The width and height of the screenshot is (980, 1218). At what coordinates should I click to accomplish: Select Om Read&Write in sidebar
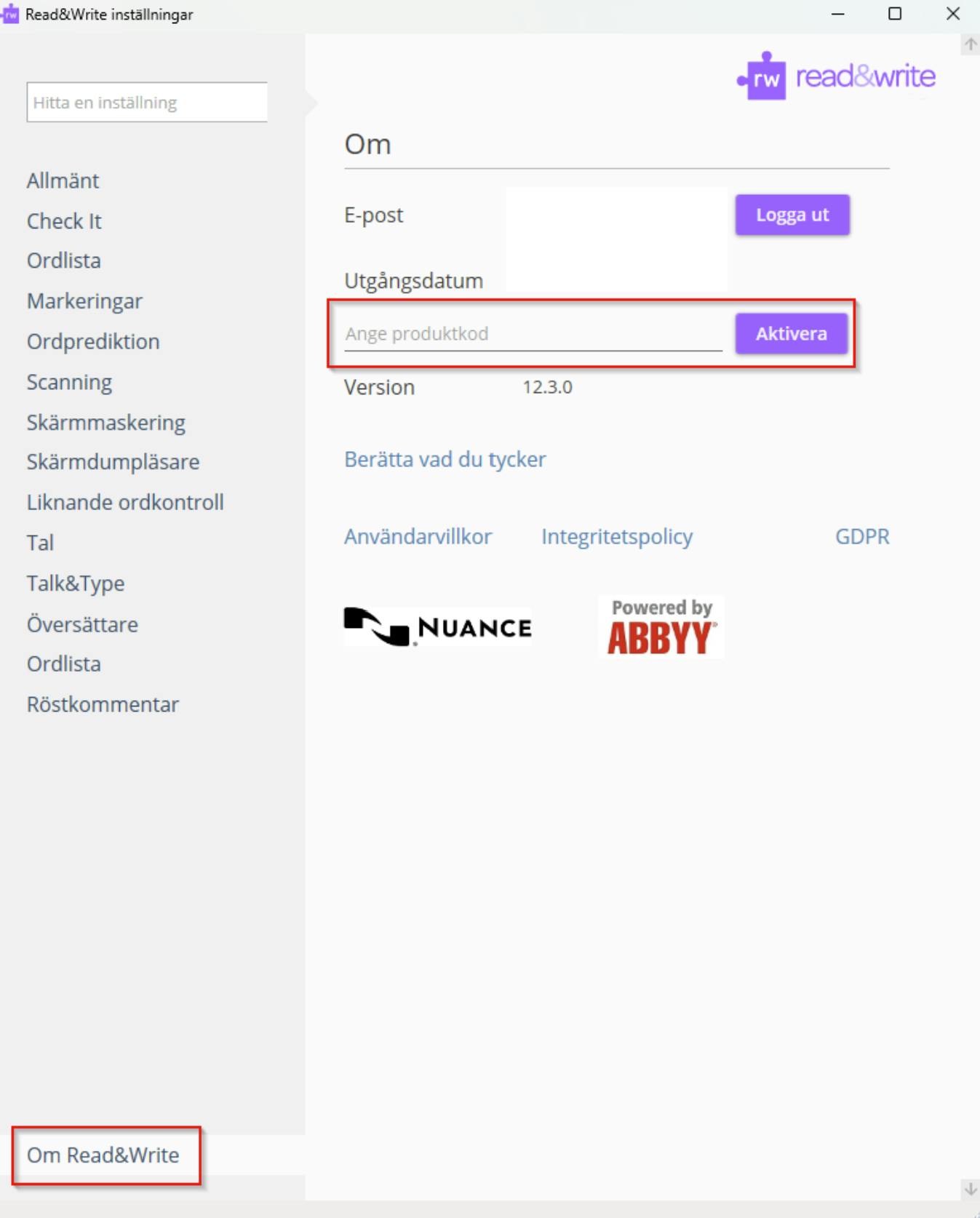tap(103, 1155)
